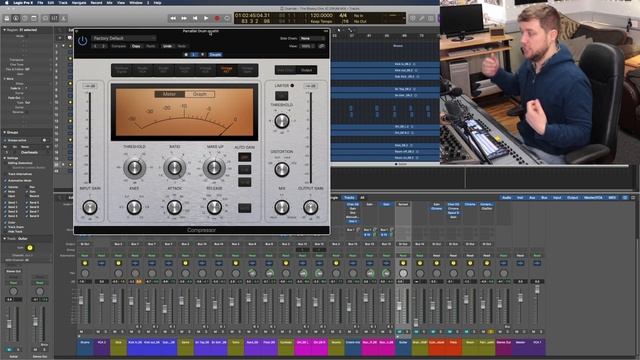Collapse the Groups inspector section
This screenshot has height=360, width=640.
click(4, 132)
